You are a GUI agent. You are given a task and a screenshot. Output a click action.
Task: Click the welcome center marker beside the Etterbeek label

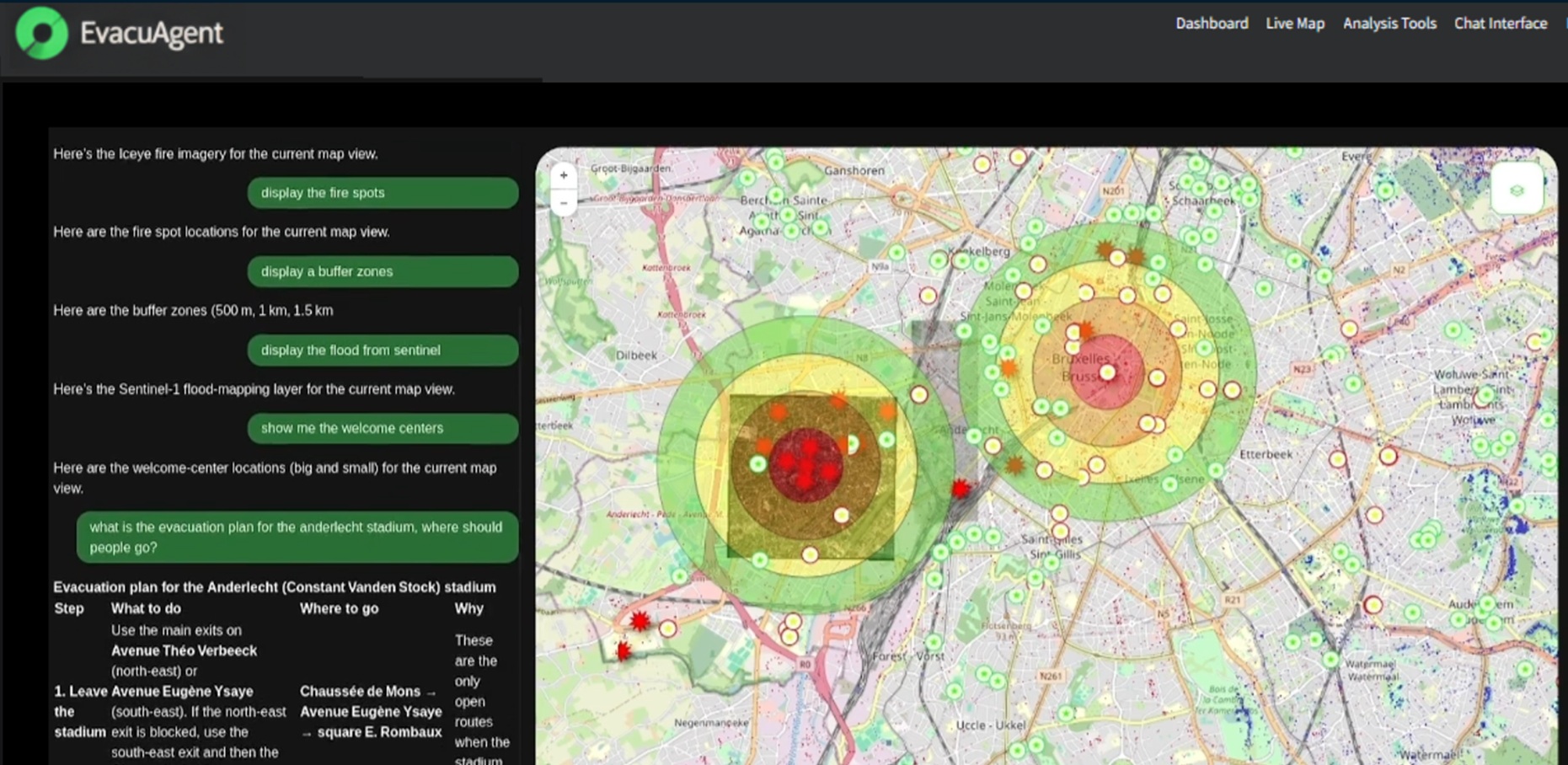pyautogui.click(x=1337, y=459)
